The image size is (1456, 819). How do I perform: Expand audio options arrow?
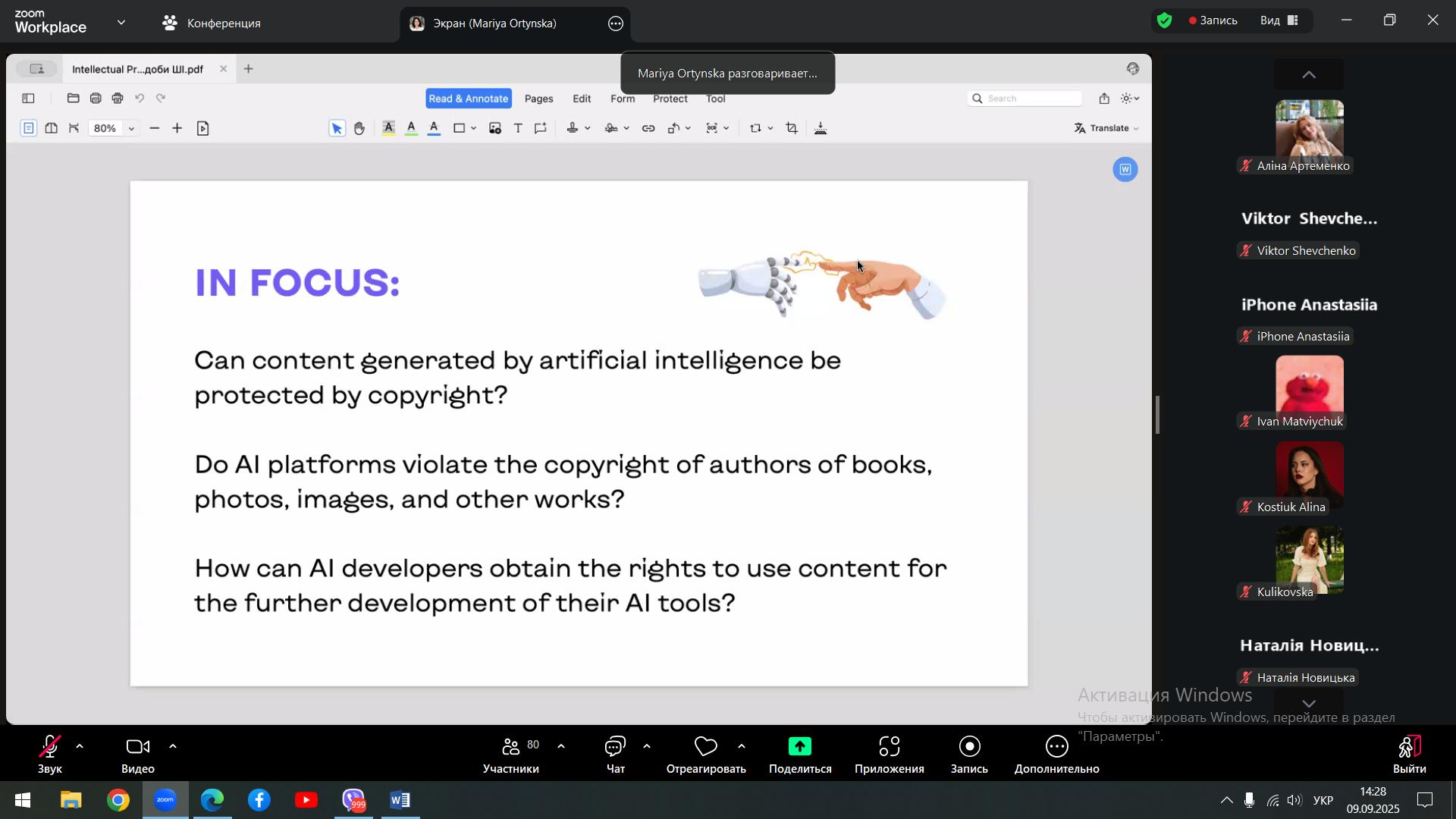pyautogui.click(x=80, y=748)
